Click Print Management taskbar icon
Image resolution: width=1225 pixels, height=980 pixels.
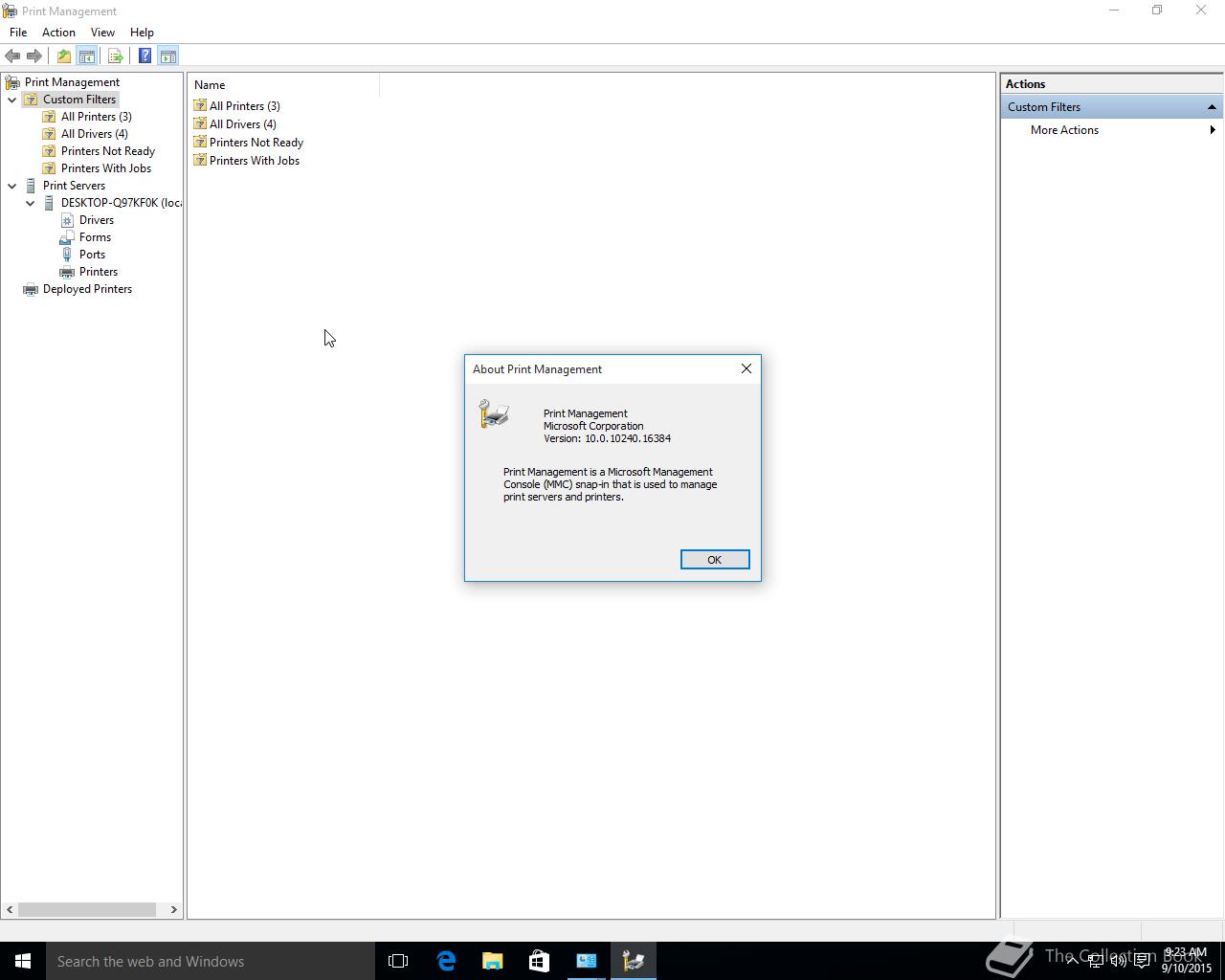[x=633, y=961]
